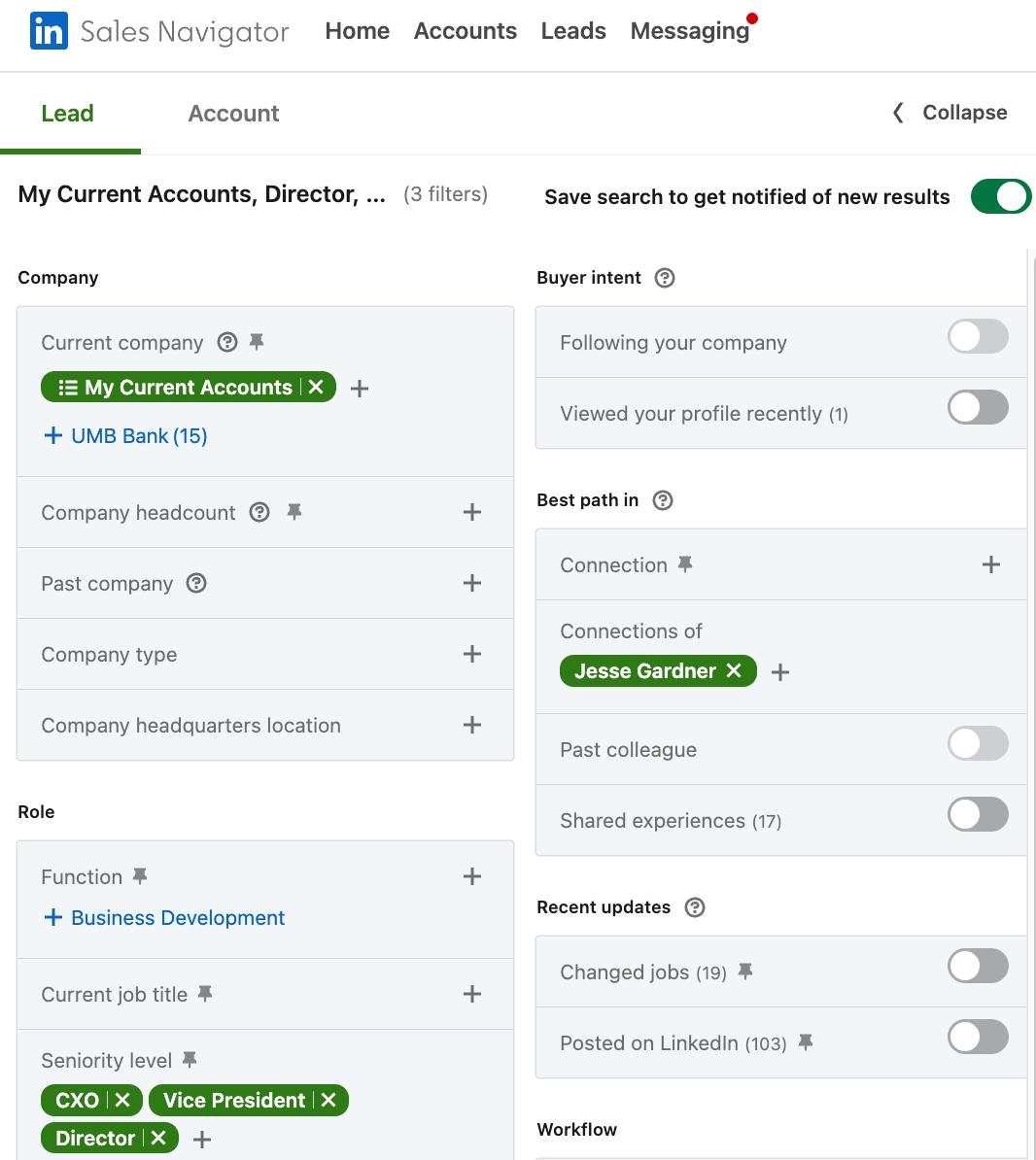Pin the Seniority level filter
Image resolution: width=1036 pixels, height=1160 pixels.
point(190,1059)
